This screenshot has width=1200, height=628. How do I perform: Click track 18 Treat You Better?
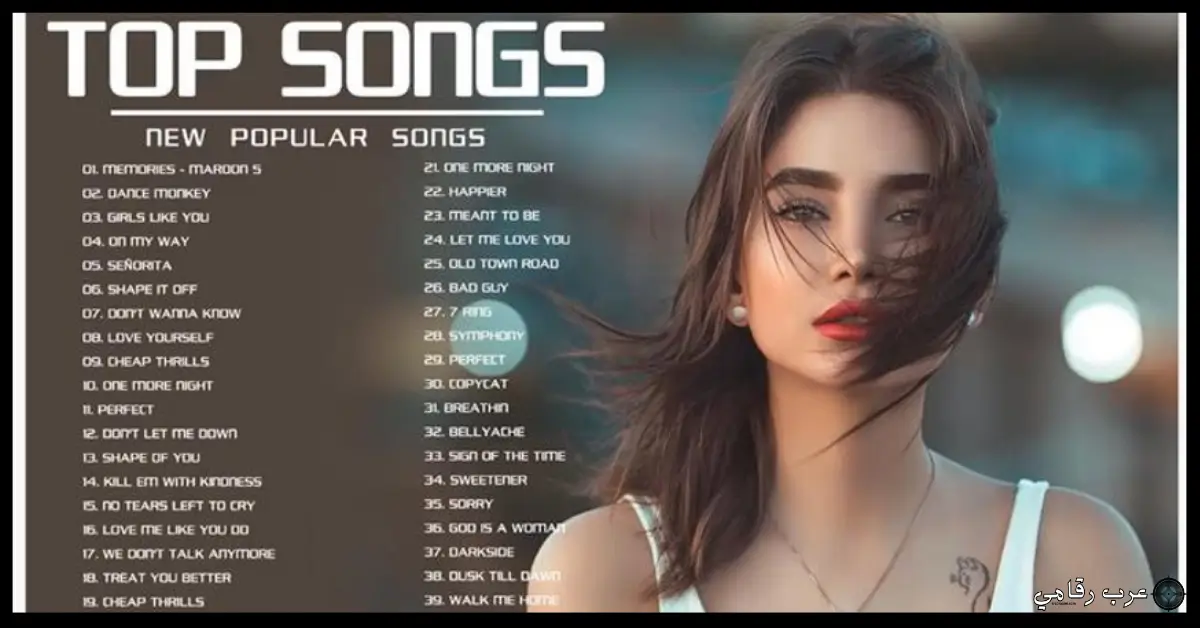tap(157, 577)
